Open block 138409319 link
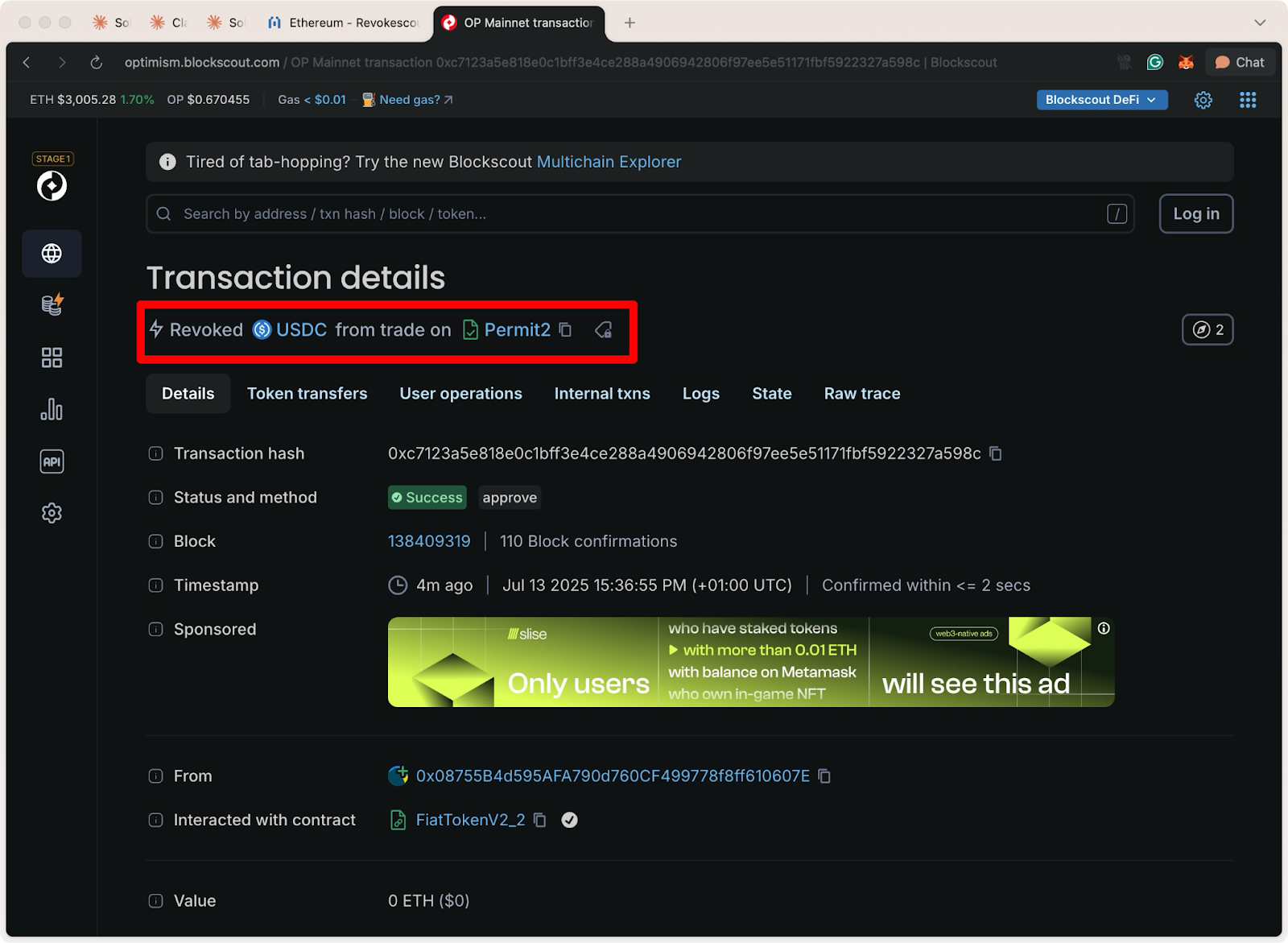 [x=429, y=541]
